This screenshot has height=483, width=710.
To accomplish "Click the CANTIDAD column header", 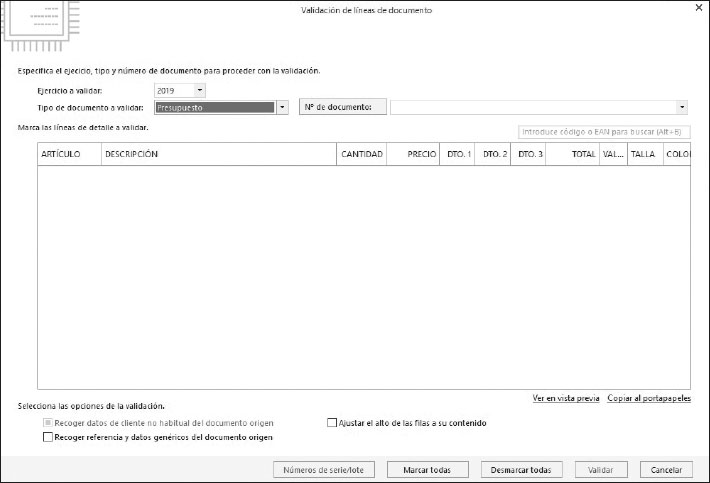I will (x=362, y=155).
